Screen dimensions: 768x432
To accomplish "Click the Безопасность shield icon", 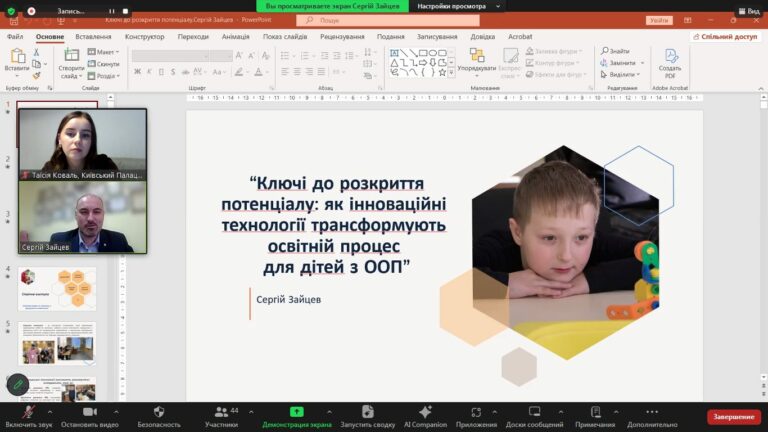I will 159,412.
